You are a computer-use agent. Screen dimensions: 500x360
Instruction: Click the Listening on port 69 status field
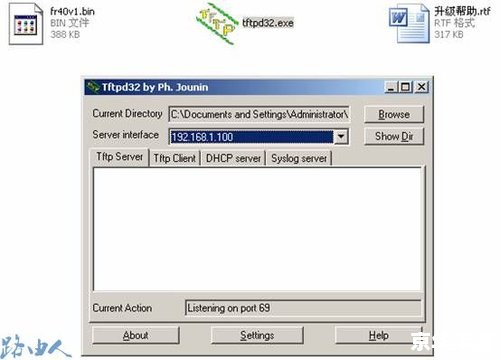(x=303, y=308)
